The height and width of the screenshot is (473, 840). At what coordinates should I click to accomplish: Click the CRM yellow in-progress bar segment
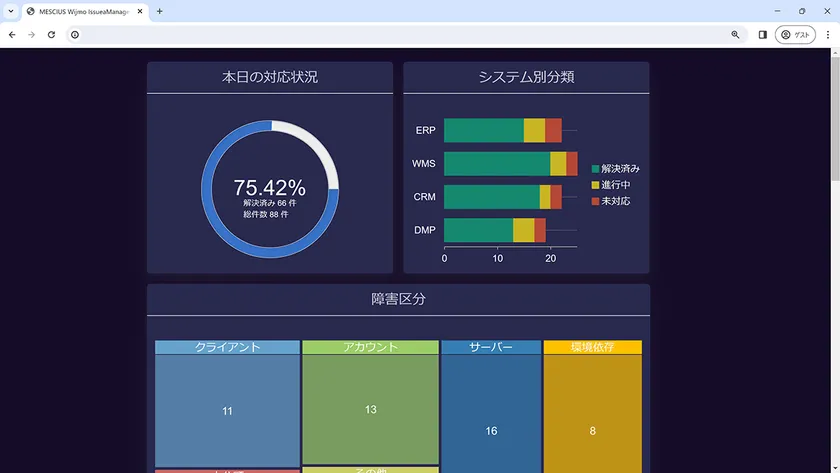pos(545,197)
